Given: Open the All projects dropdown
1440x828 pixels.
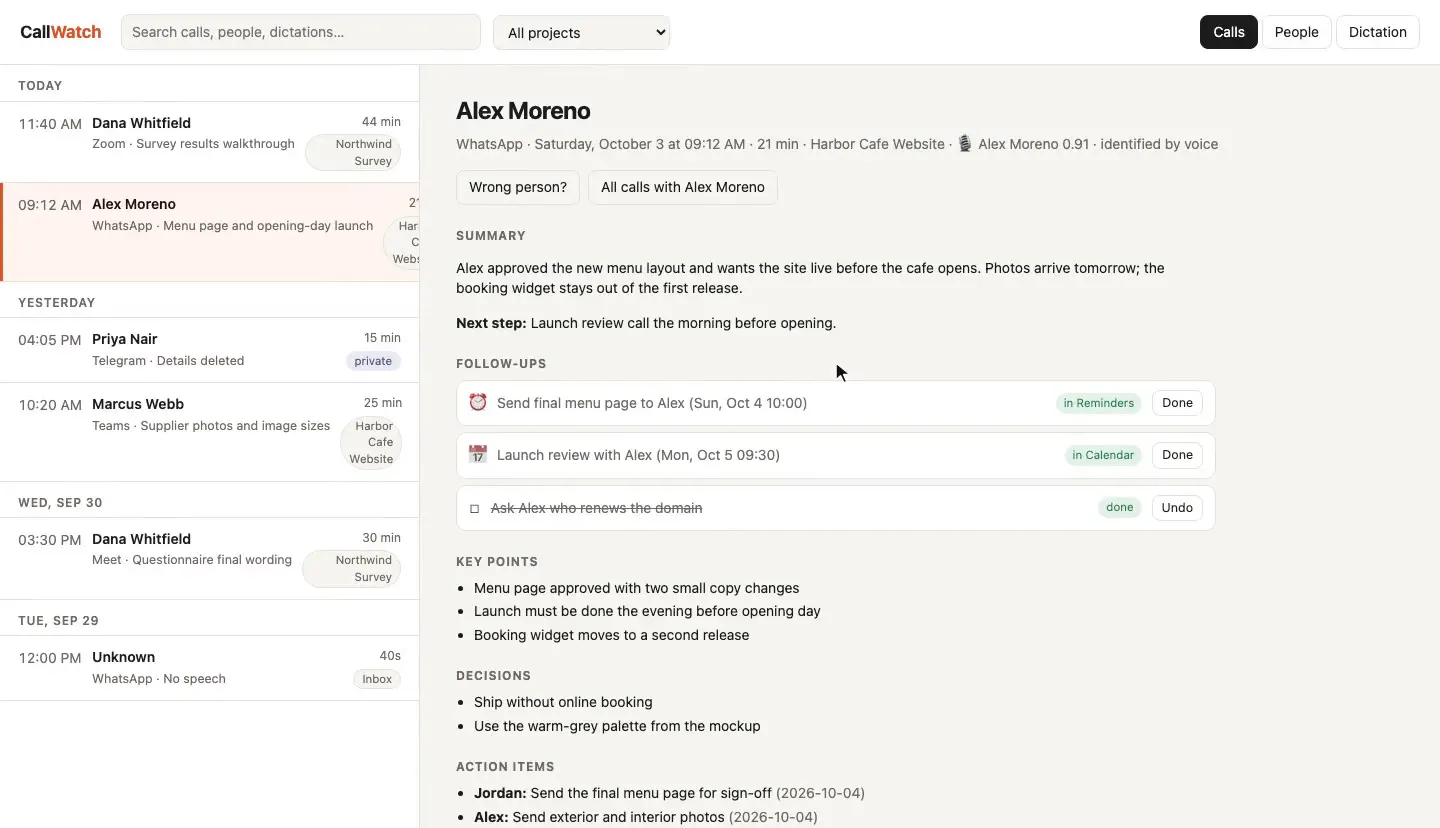Looking at the screenshot, I should click(x=581, y=32).
